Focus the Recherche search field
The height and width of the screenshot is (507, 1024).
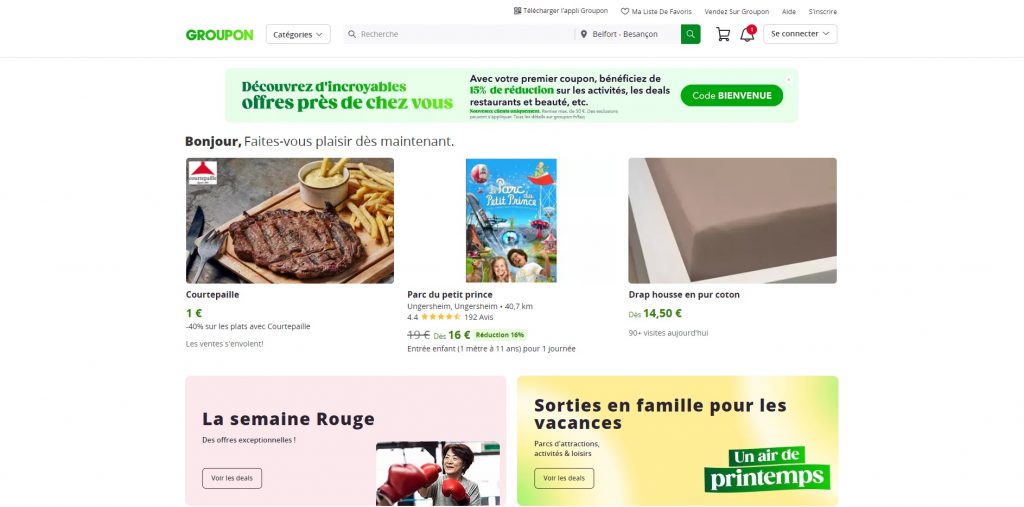(x=460, y=34)
